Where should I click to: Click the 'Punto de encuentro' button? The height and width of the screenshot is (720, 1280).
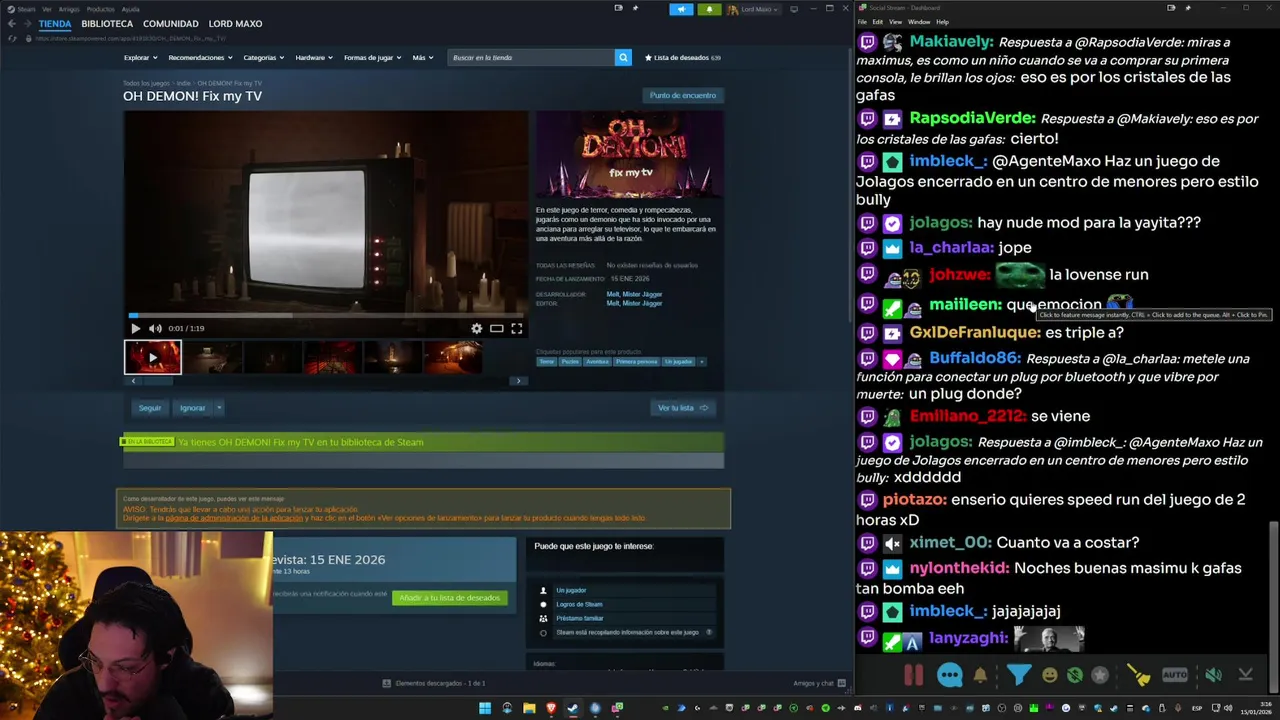[x=683, y=95]
